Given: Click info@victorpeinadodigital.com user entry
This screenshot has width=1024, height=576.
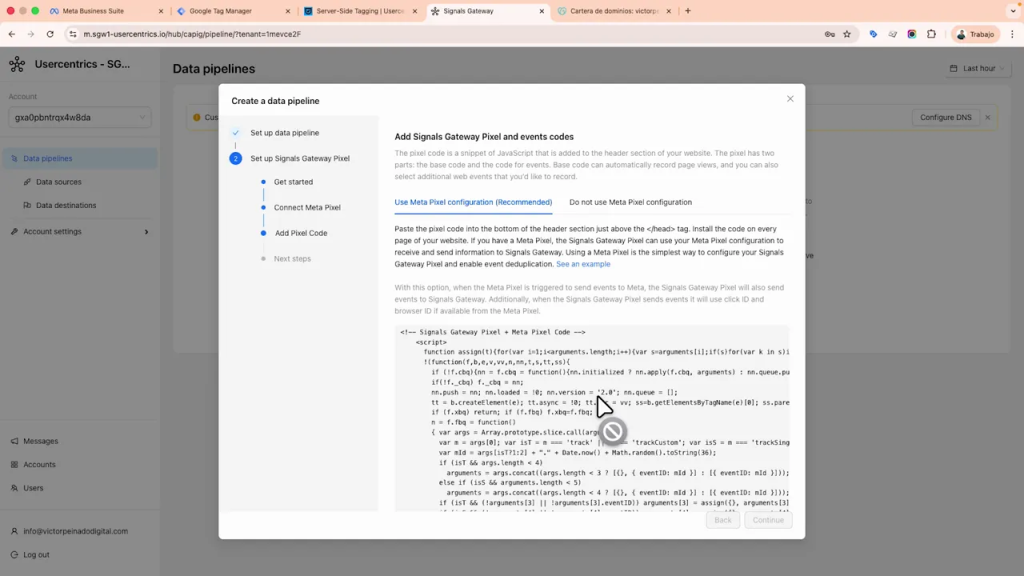Looking at the screenshot, I should coord(75,531).
